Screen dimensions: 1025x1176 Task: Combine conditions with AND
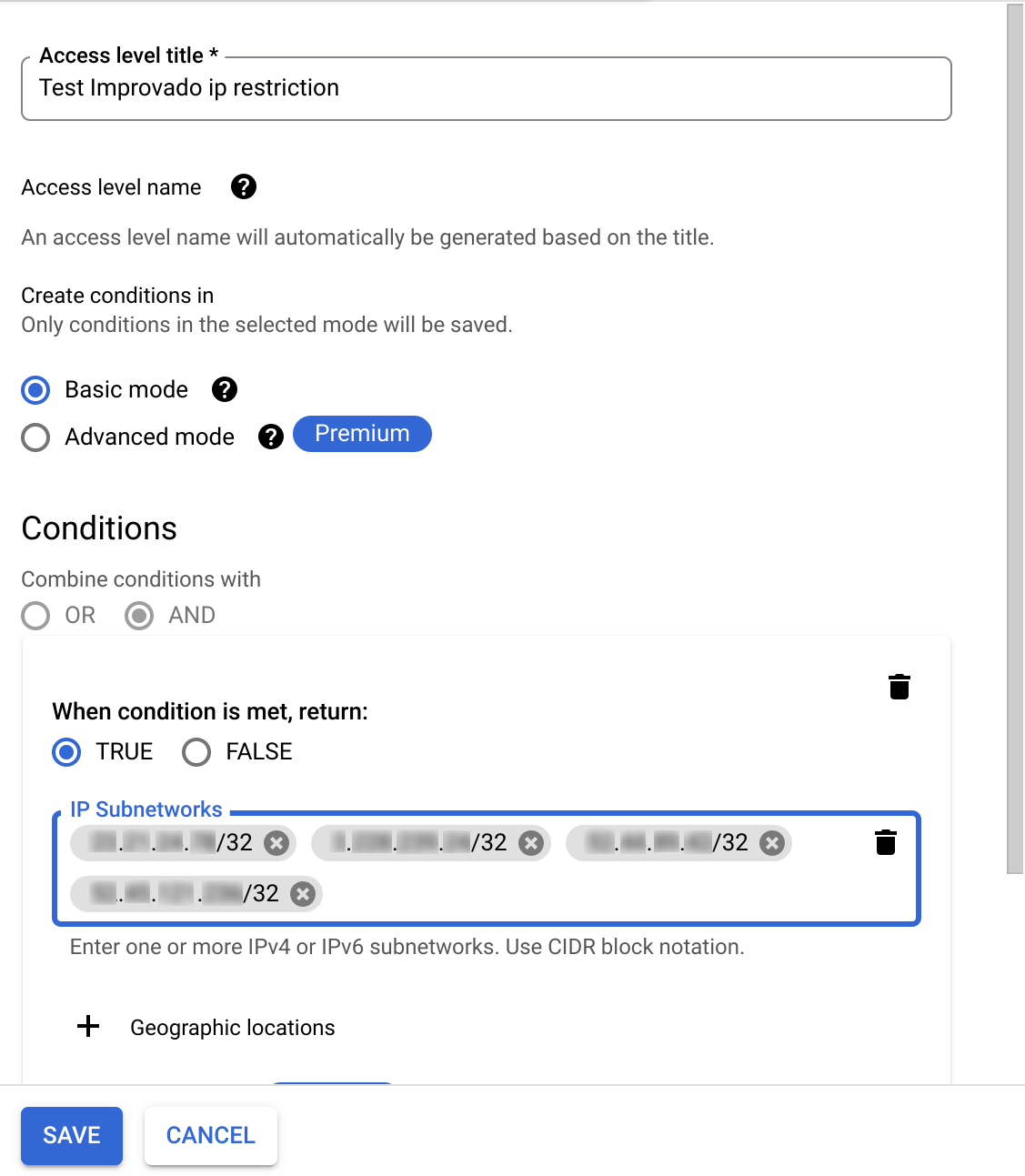138,616
